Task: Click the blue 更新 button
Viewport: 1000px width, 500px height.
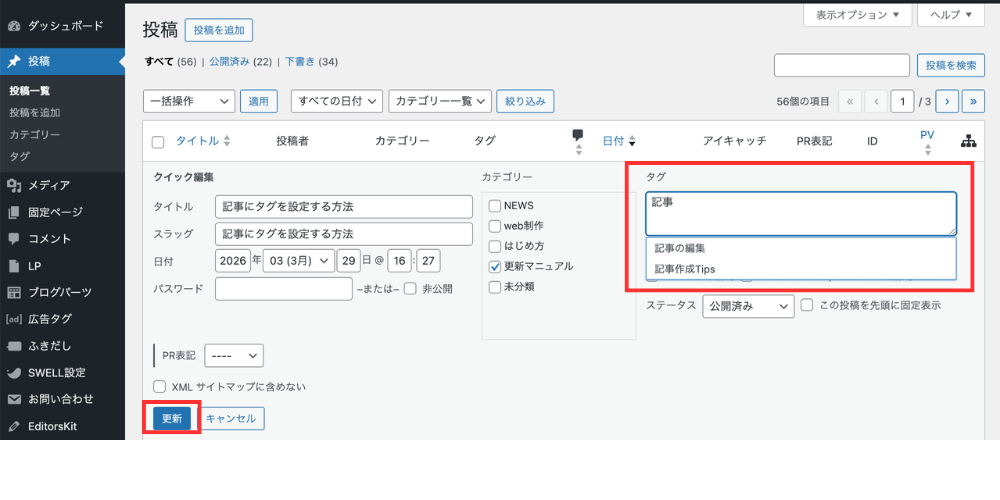Action: (x=171, y=418)
